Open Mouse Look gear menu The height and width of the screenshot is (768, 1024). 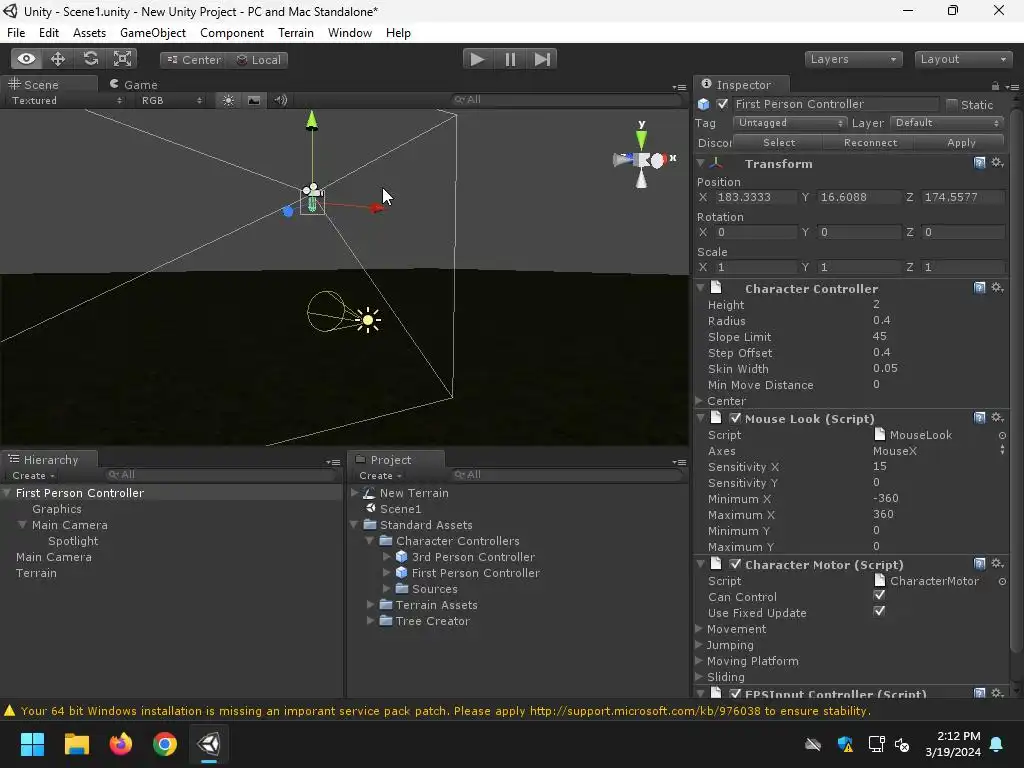point(997,417)
